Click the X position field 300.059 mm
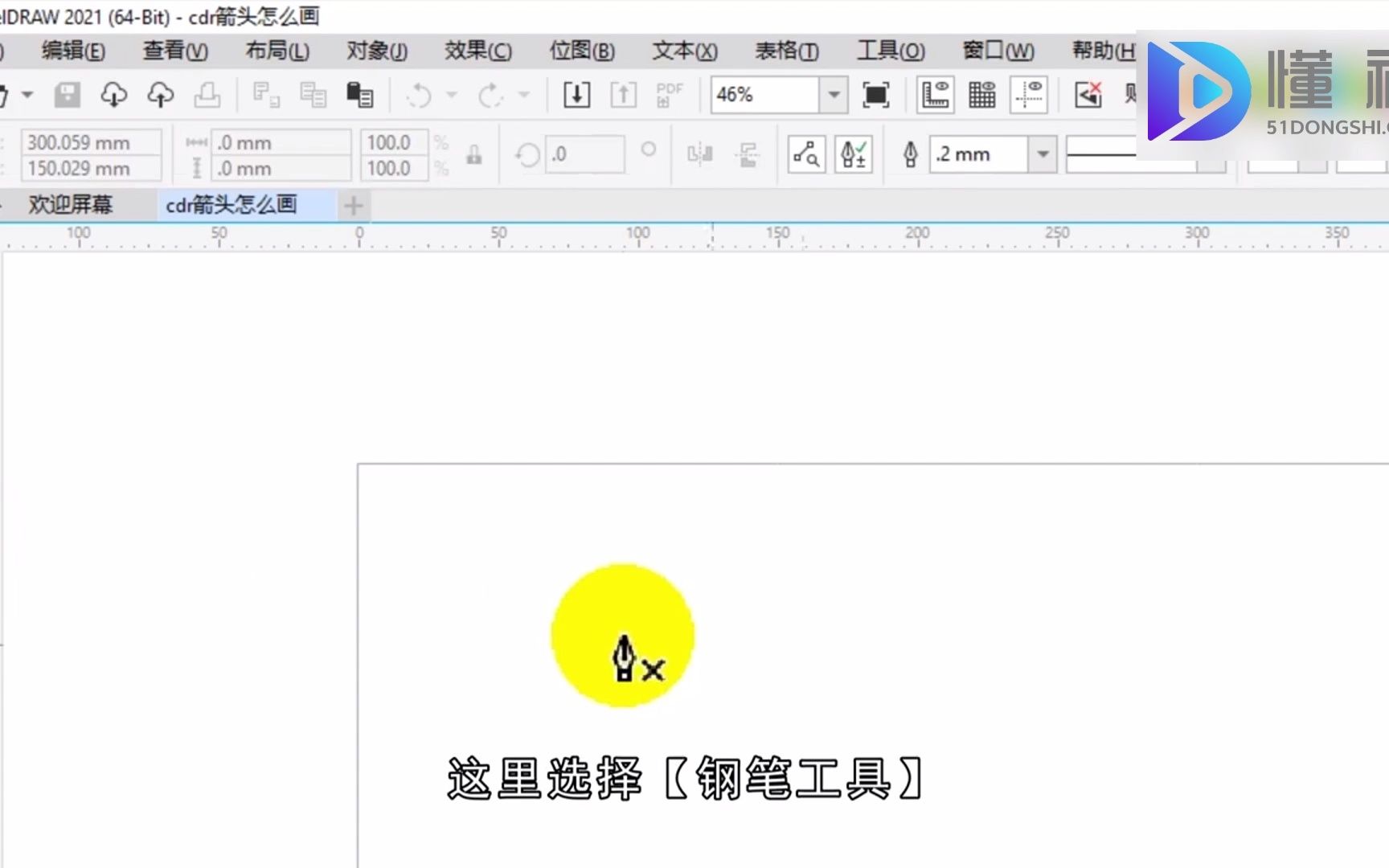This screenshot has width=1389, height=868. click(90, 142)
